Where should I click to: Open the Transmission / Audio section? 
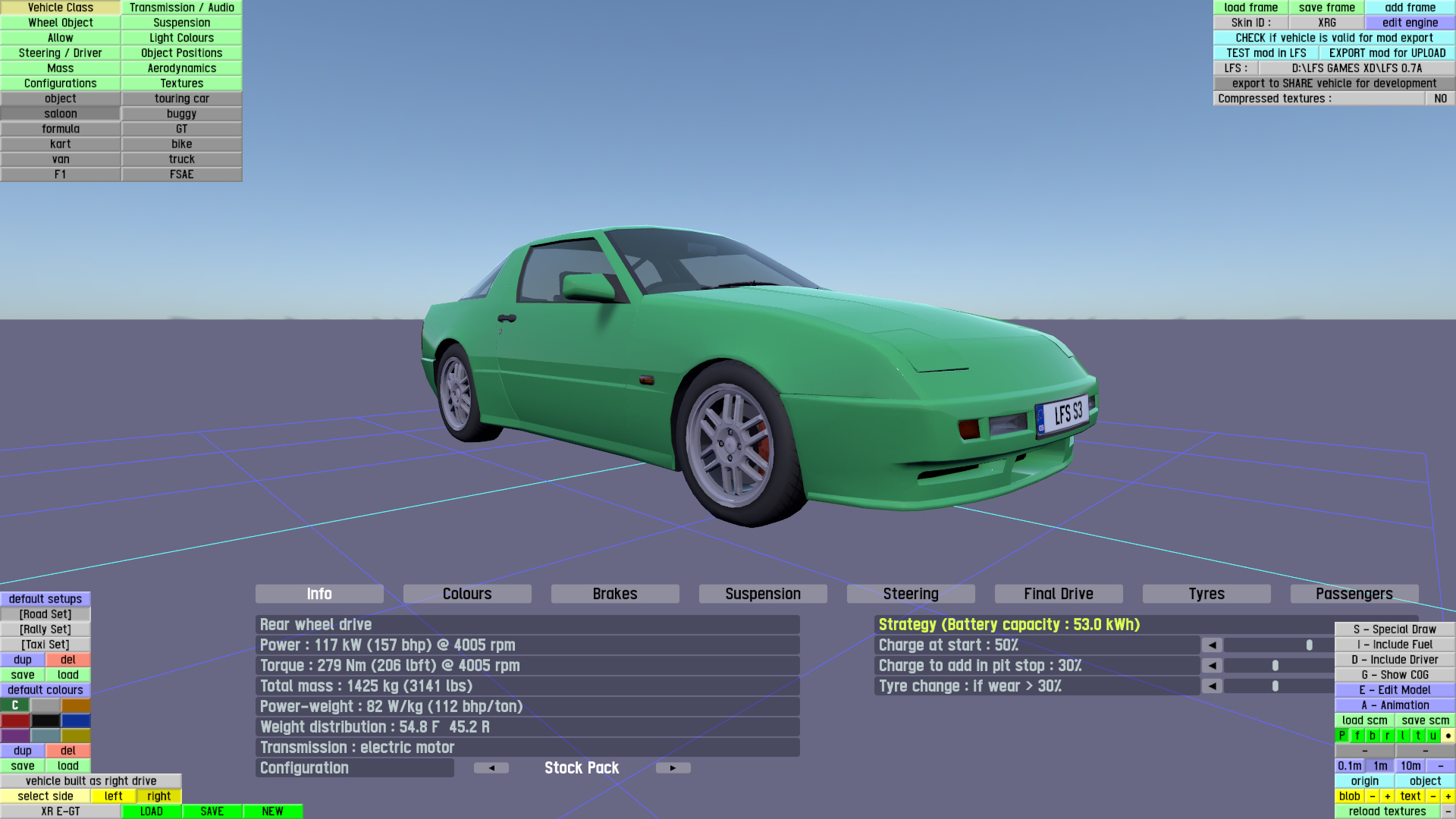pyautogui.click(x=182, y=8)
